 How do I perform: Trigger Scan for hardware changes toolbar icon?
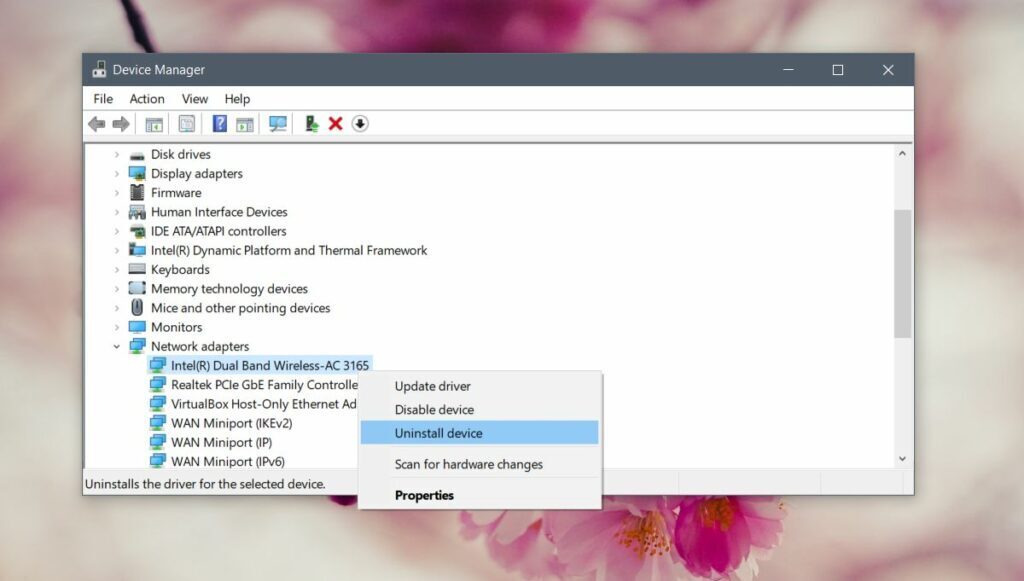pyautogui.click(x=277, y=123)
